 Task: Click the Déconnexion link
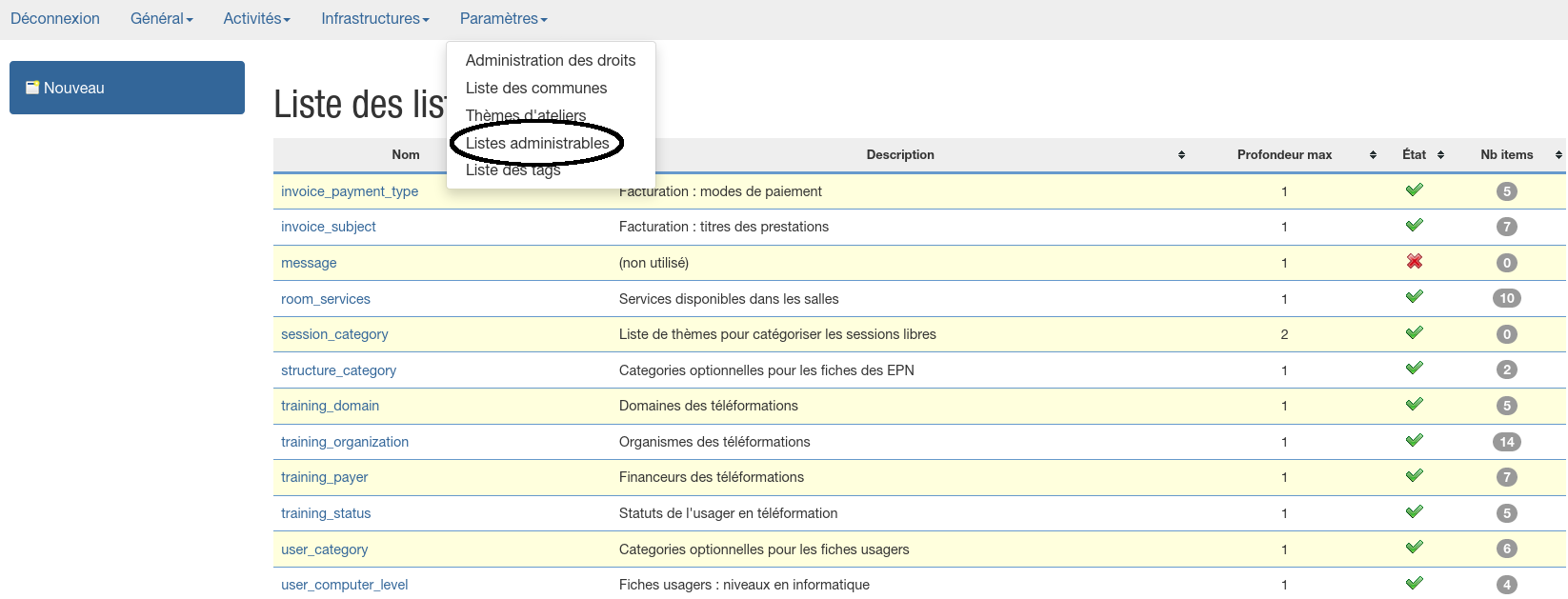pyautogui.click(x=55, y=19)
